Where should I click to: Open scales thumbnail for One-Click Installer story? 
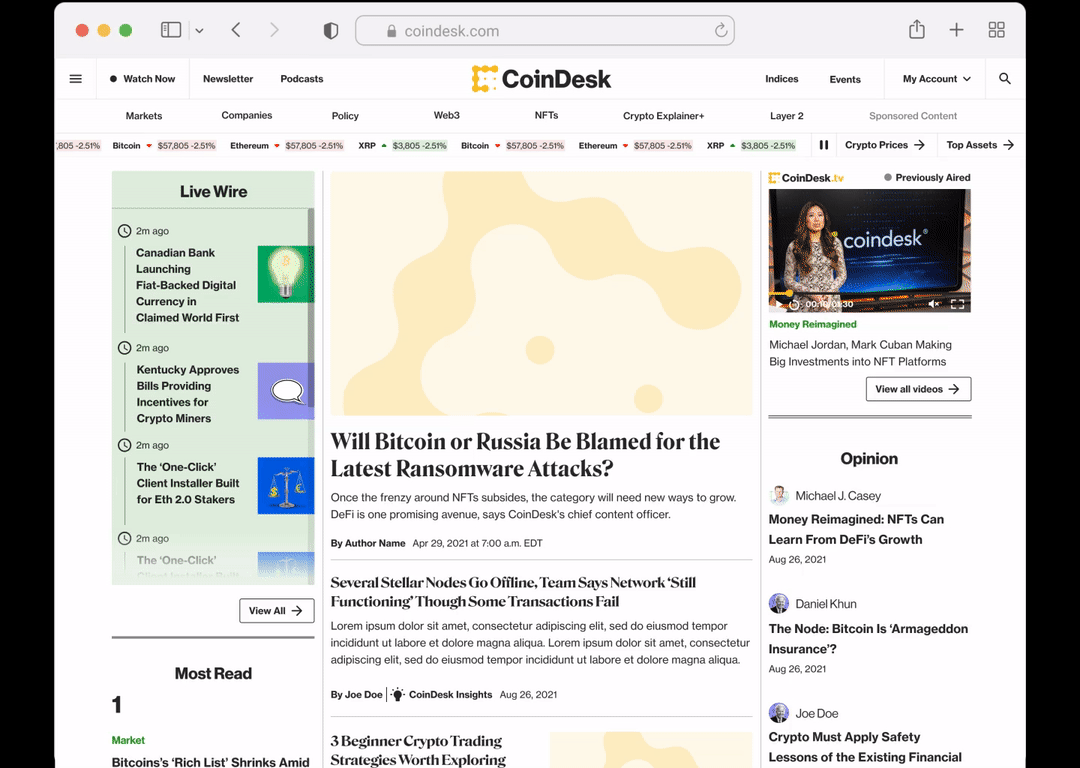point(285,486)
